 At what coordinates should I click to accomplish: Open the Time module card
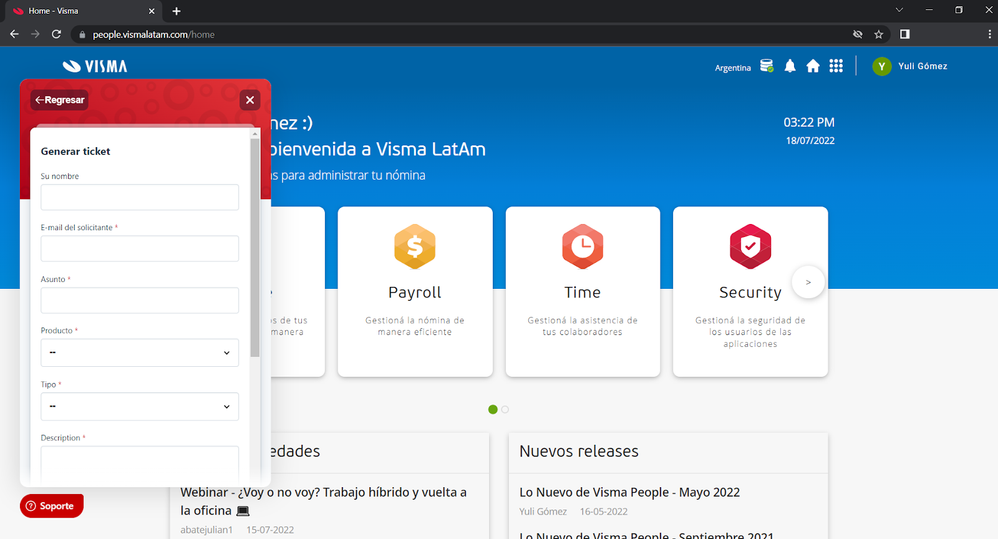pyautogui.click(x=582, y=291)
